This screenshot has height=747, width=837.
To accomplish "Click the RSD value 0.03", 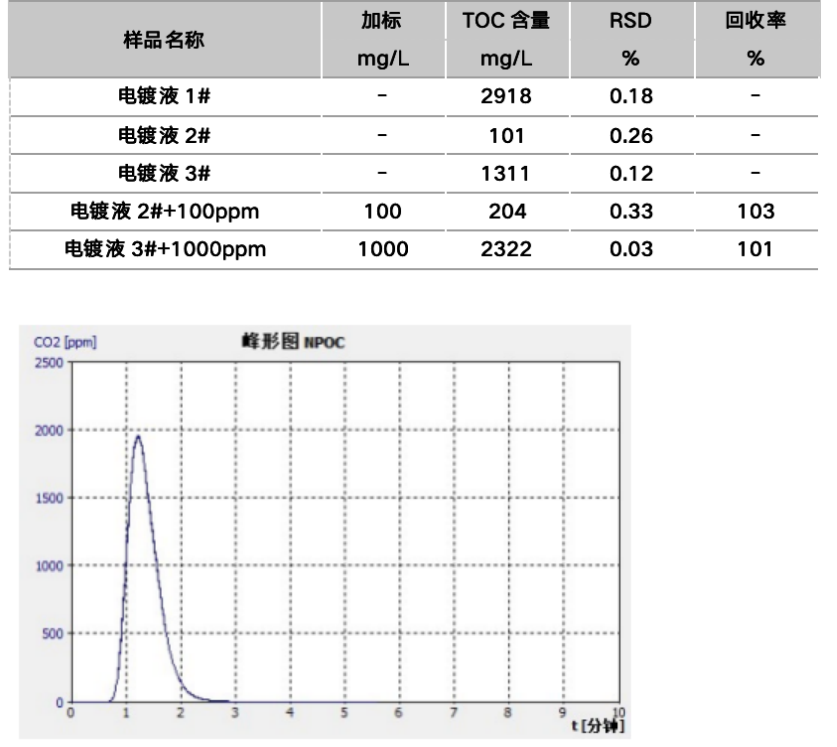I will tap(630, 249).
